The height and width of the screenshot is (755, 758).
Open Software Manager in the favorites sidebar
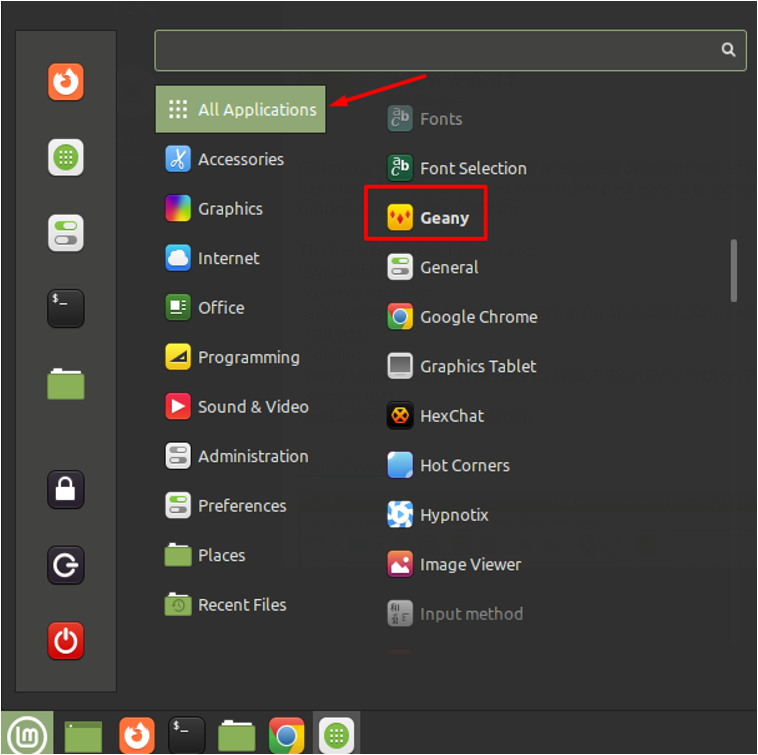[66, 157]
